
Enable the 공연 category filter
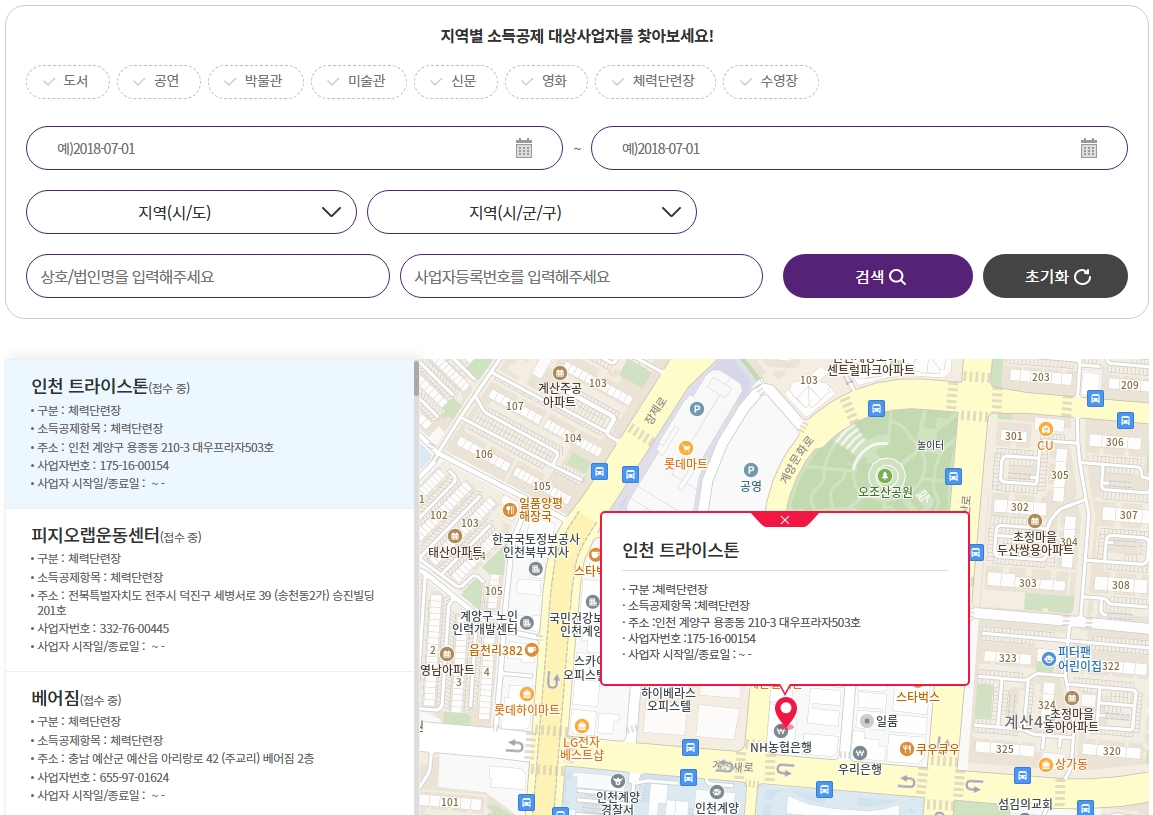[158, 82]
